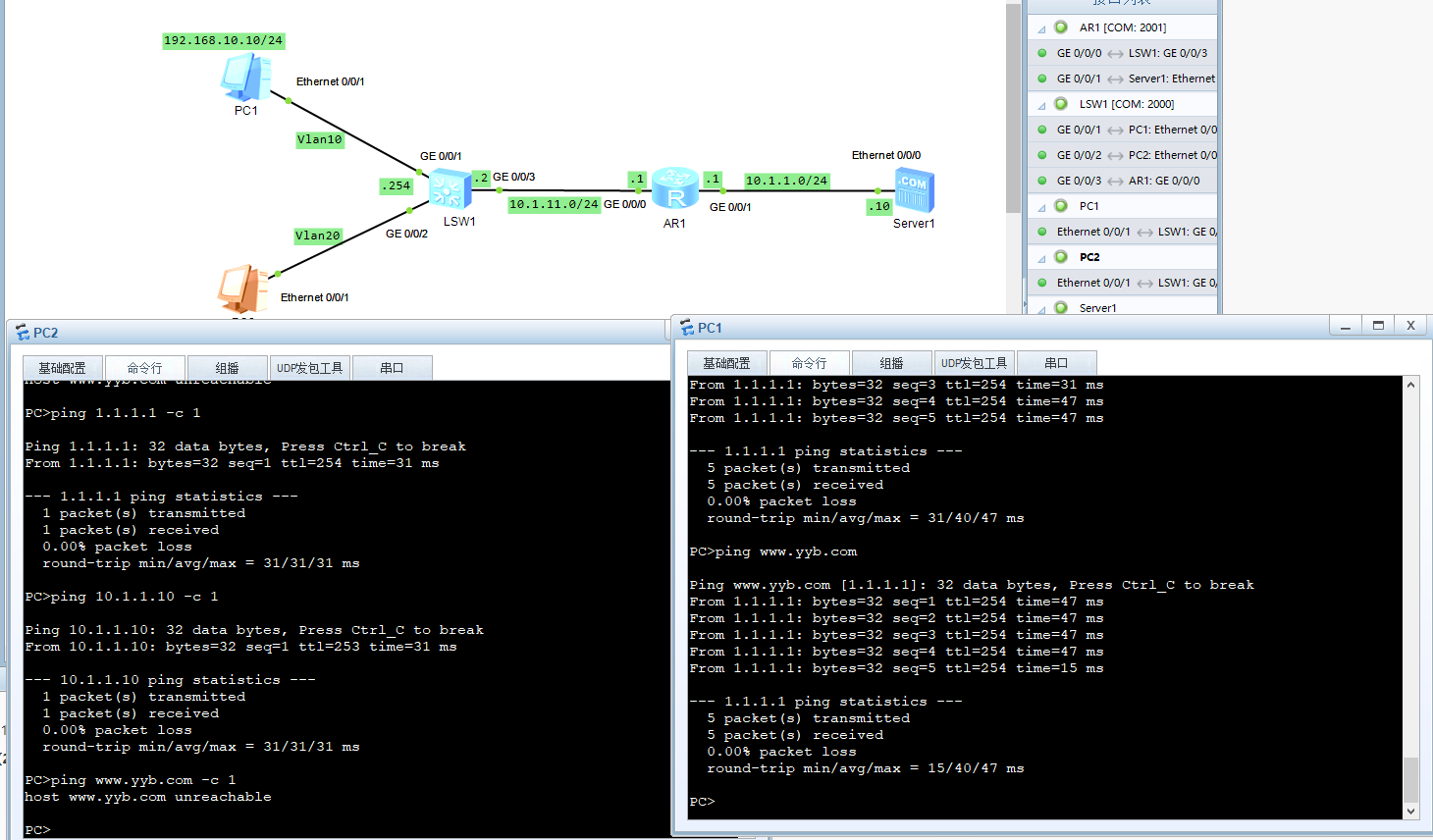Viewport: 1433px width, 840px height.
Task: Click the PC1 window title icon
Action: 687,328
